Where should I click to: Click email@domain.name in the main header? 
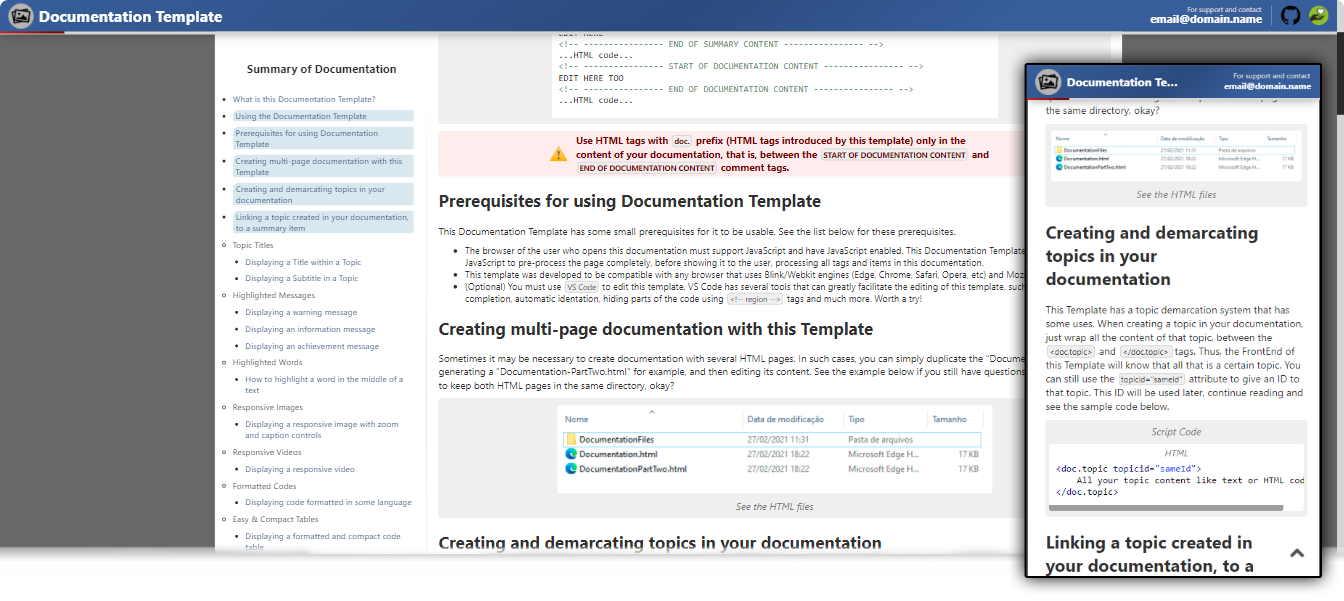point(1206,19)
